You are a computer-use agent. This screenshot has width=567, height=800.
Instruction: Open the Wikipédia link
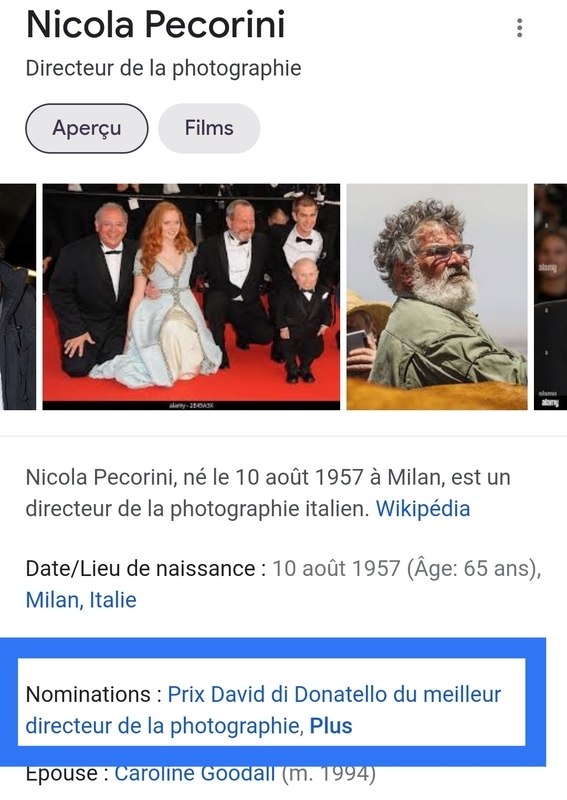point(423,509)
